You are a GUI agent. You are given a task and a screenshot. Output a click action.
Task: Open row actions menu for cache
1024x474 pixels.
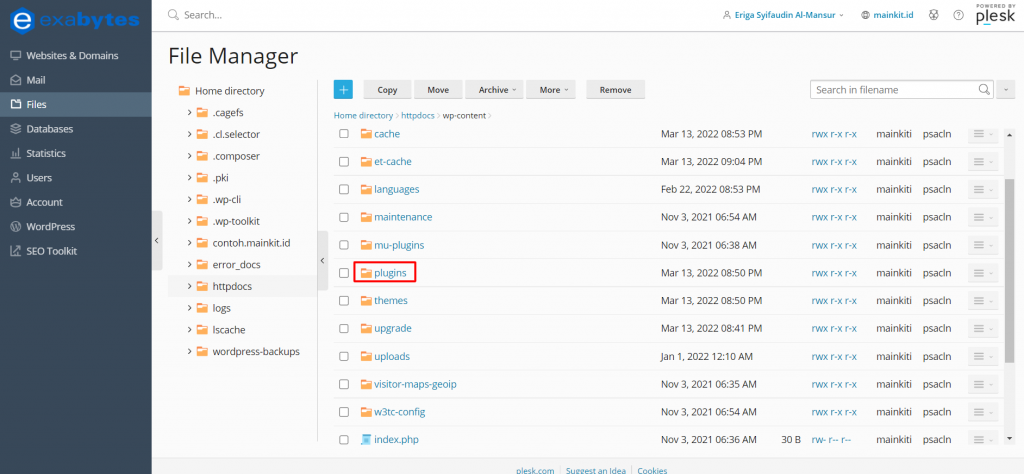click(983, 134)
